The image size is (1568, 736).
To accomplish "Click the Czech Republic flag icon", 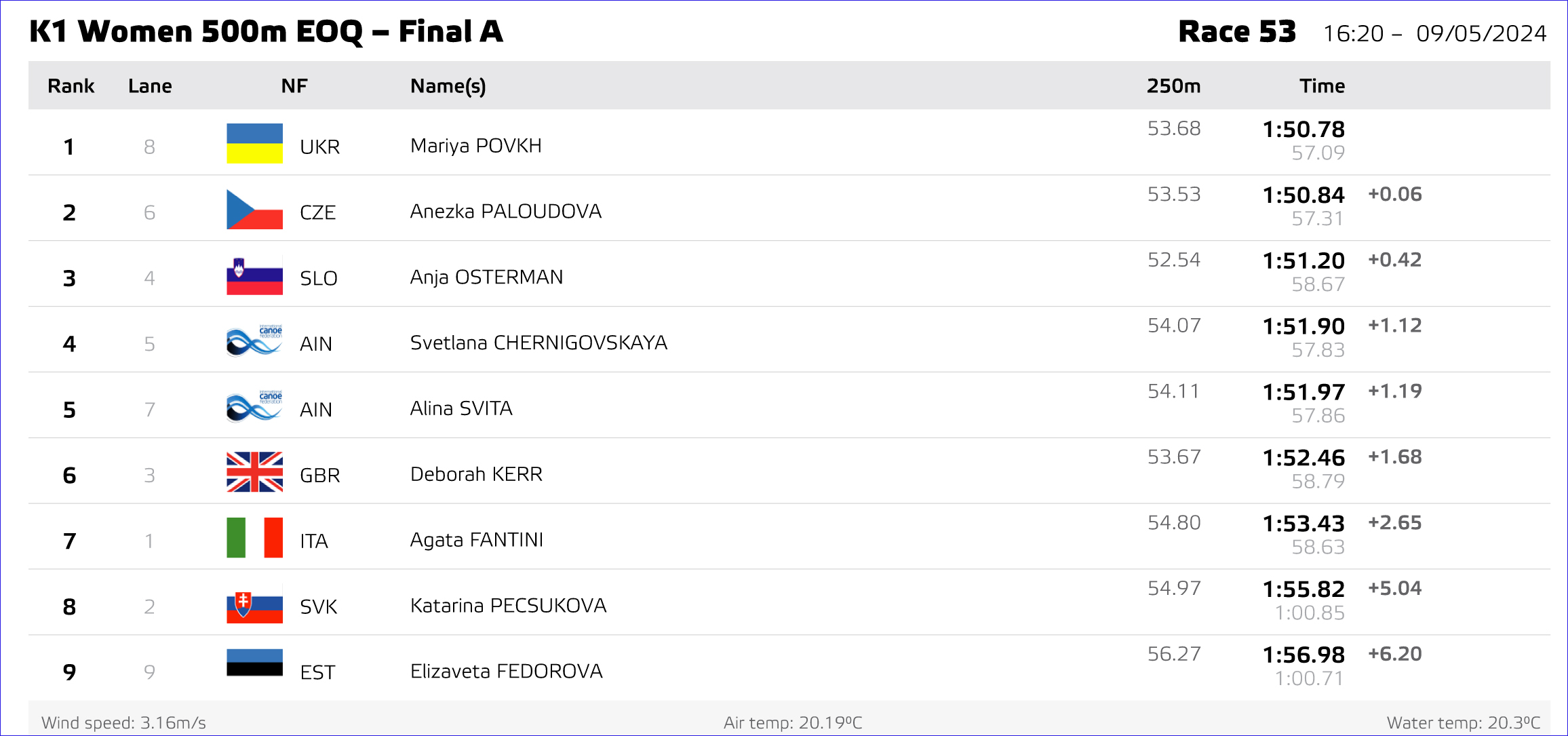I will 254,209.
